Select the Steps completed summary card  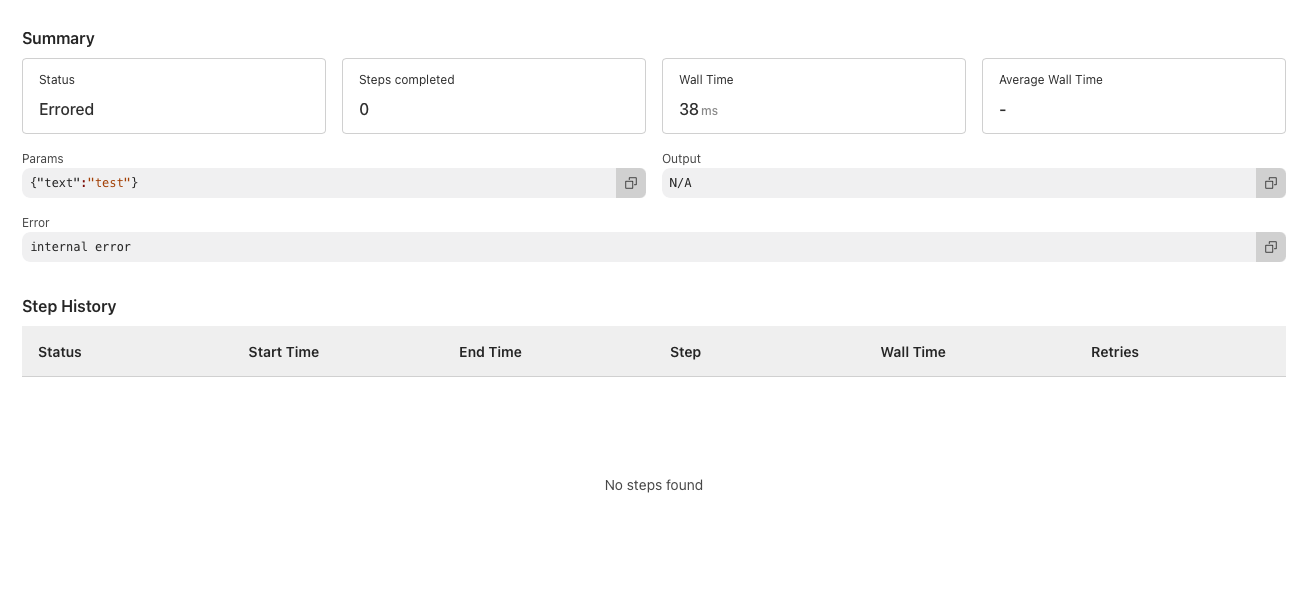pos(494,96)
